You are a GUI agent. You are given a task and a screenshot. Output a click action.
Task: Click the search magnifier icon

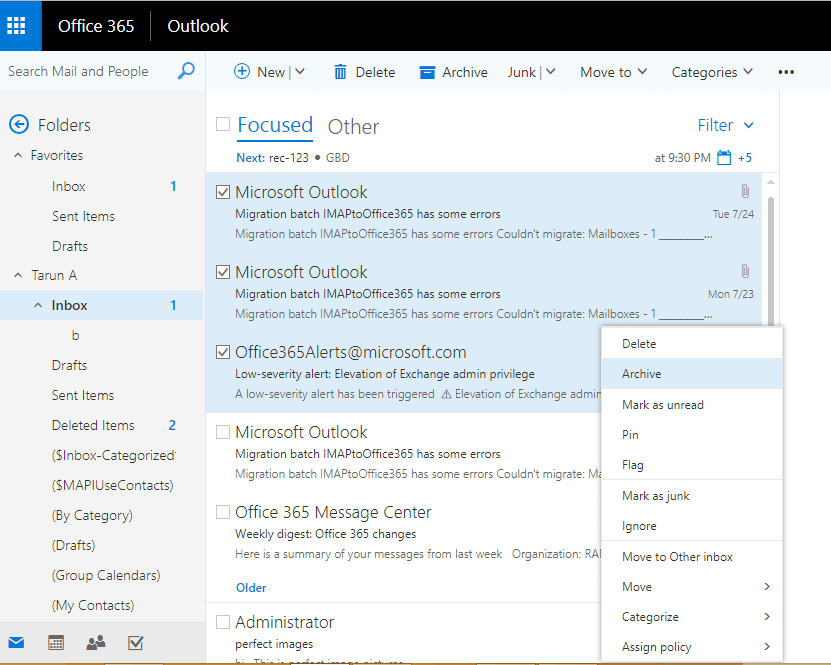[x=186, y=71]
